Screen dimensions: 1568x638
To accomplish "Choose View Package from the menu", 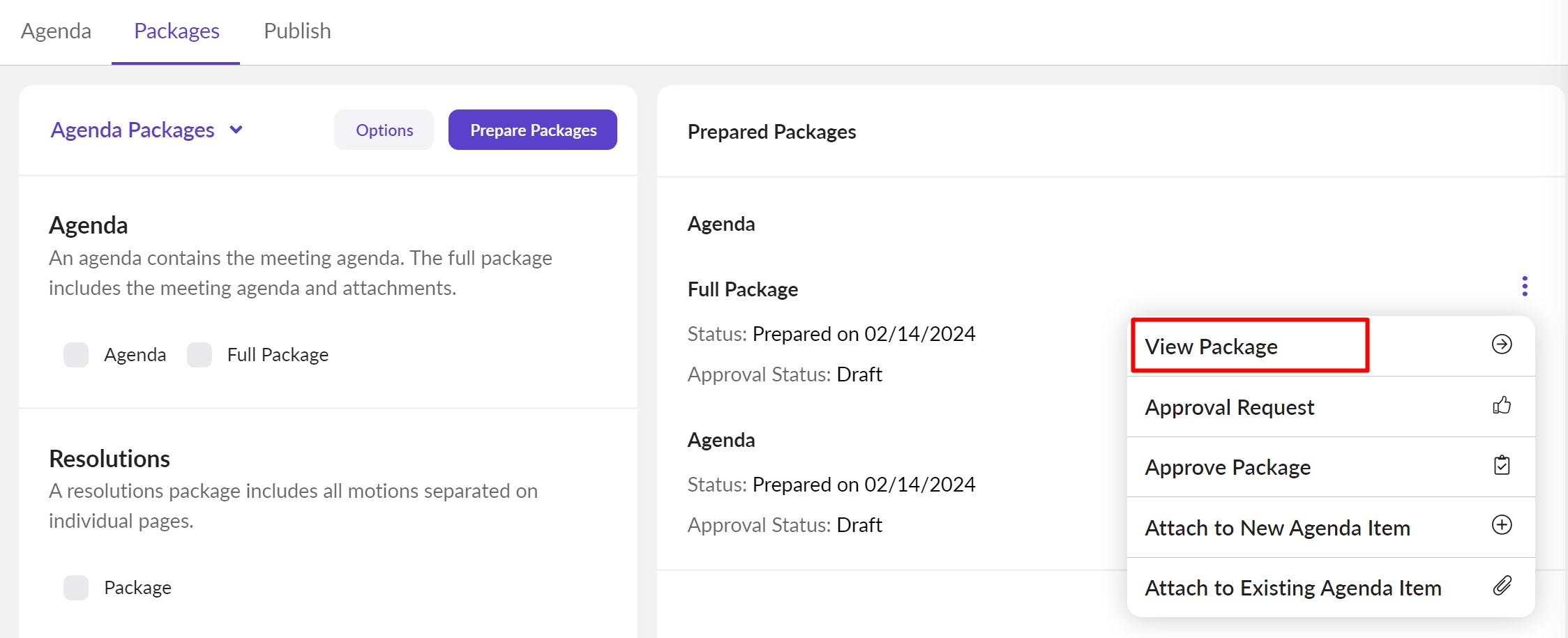I will coord(1211,347).
